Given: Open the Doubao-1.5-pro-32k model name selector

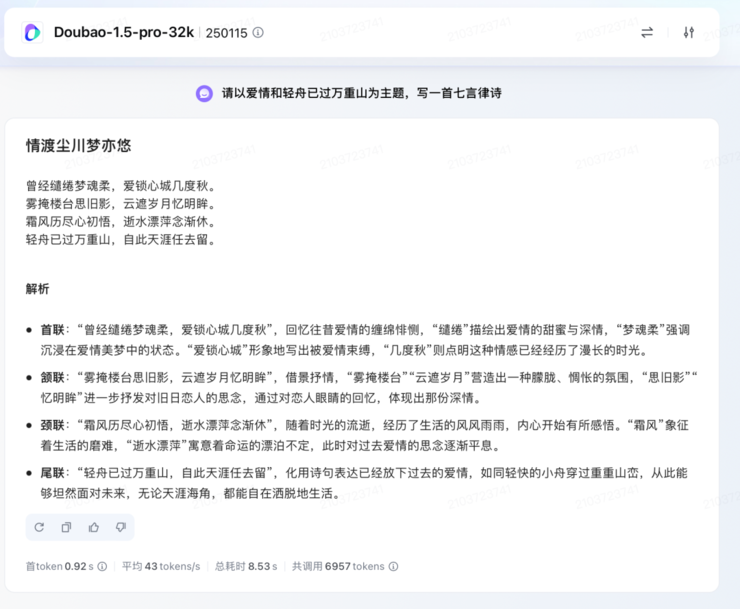Looking at the screenshot, I should (x=124, y=32).
